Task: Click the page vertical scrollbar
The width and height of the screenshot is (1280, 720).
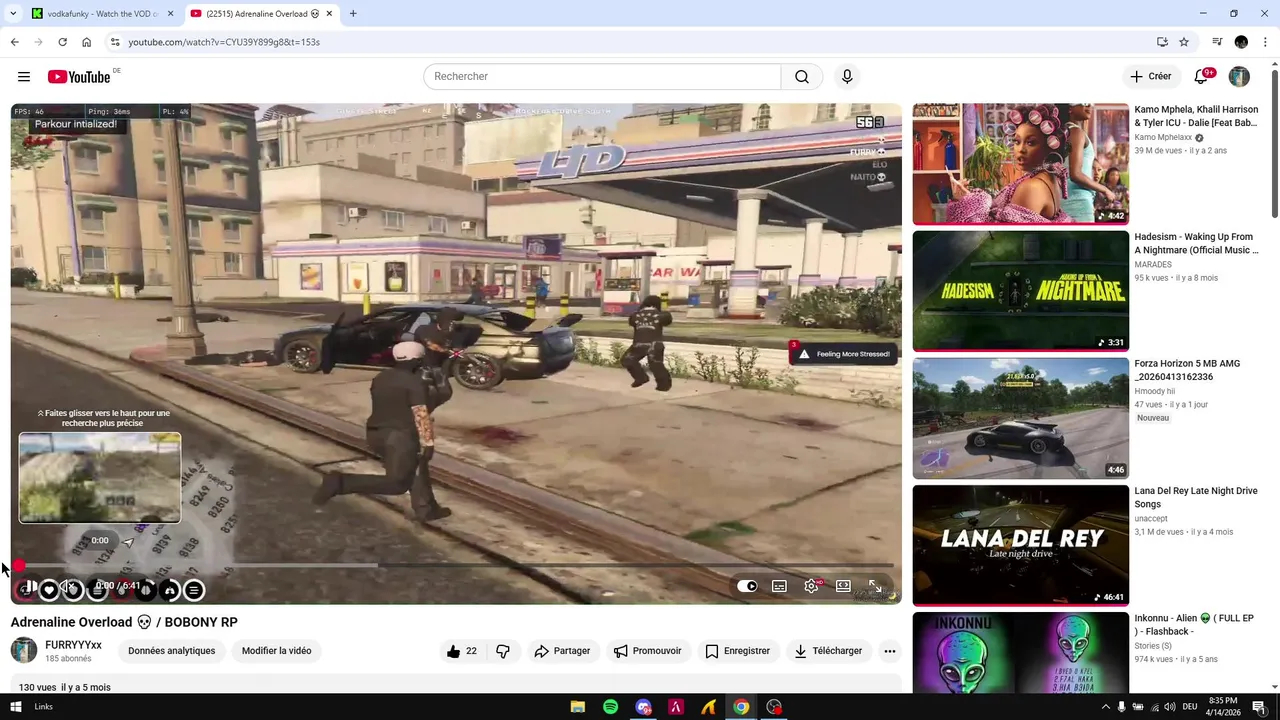Action: [x=1274, y=143]
